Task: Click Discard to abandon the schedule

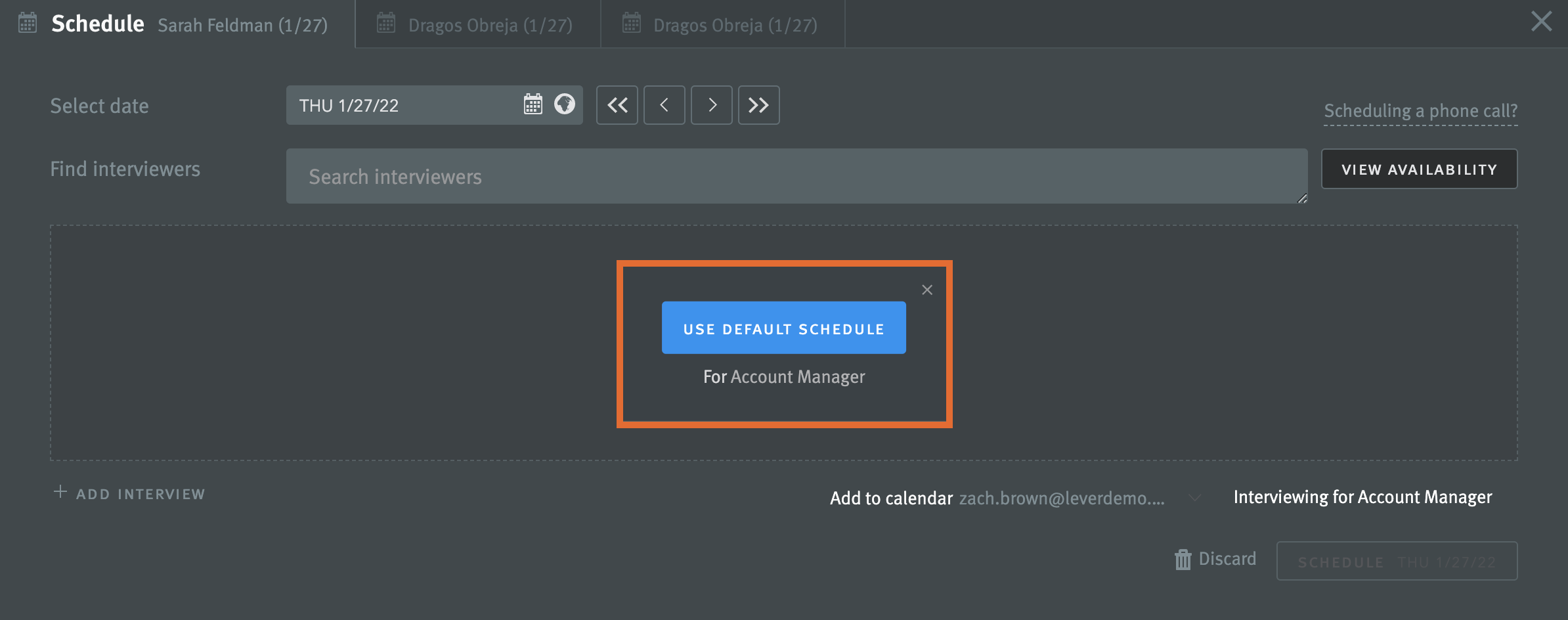Action: point(1227,559)
